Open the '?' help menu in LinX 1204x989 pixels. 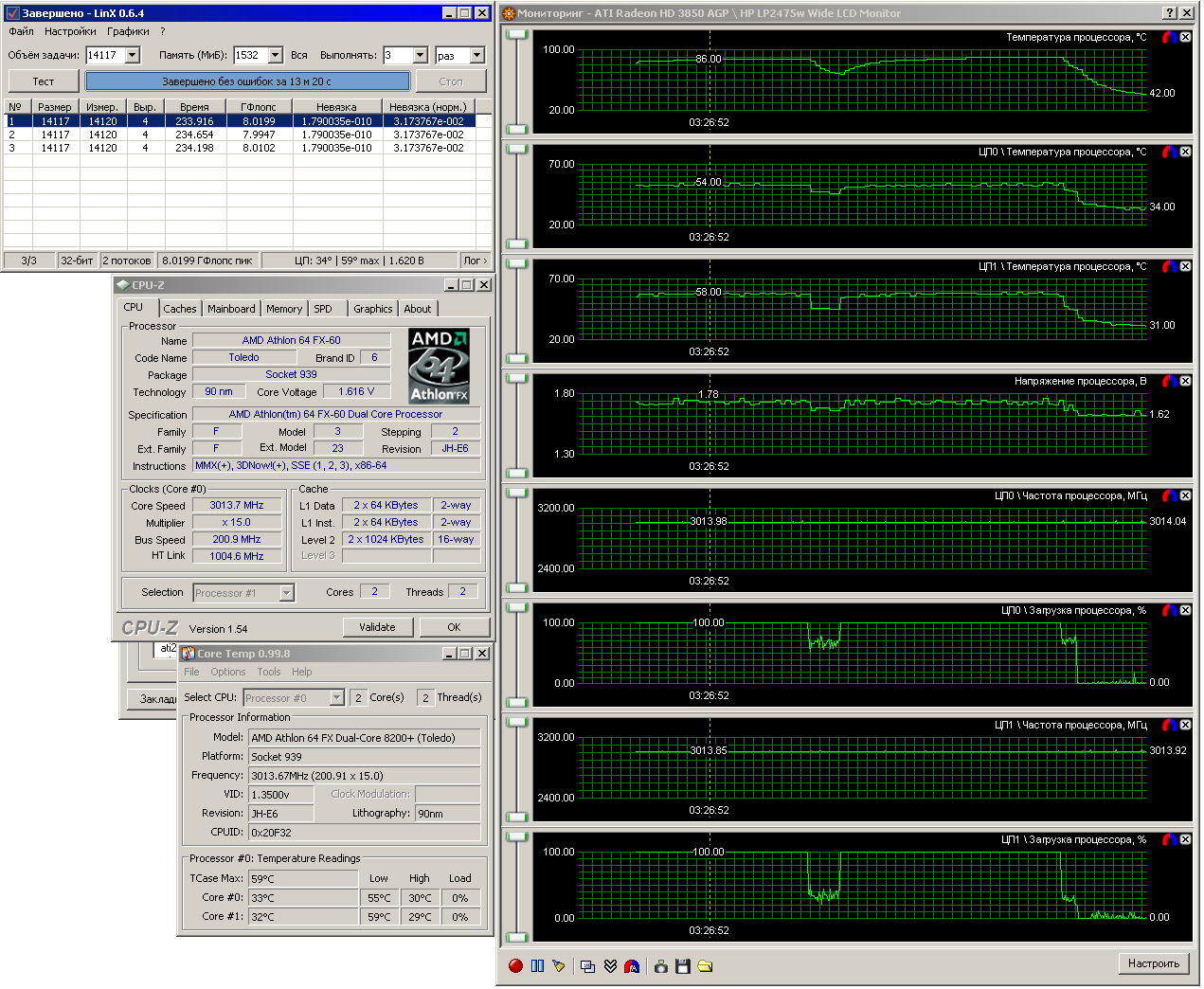(163, 31)
